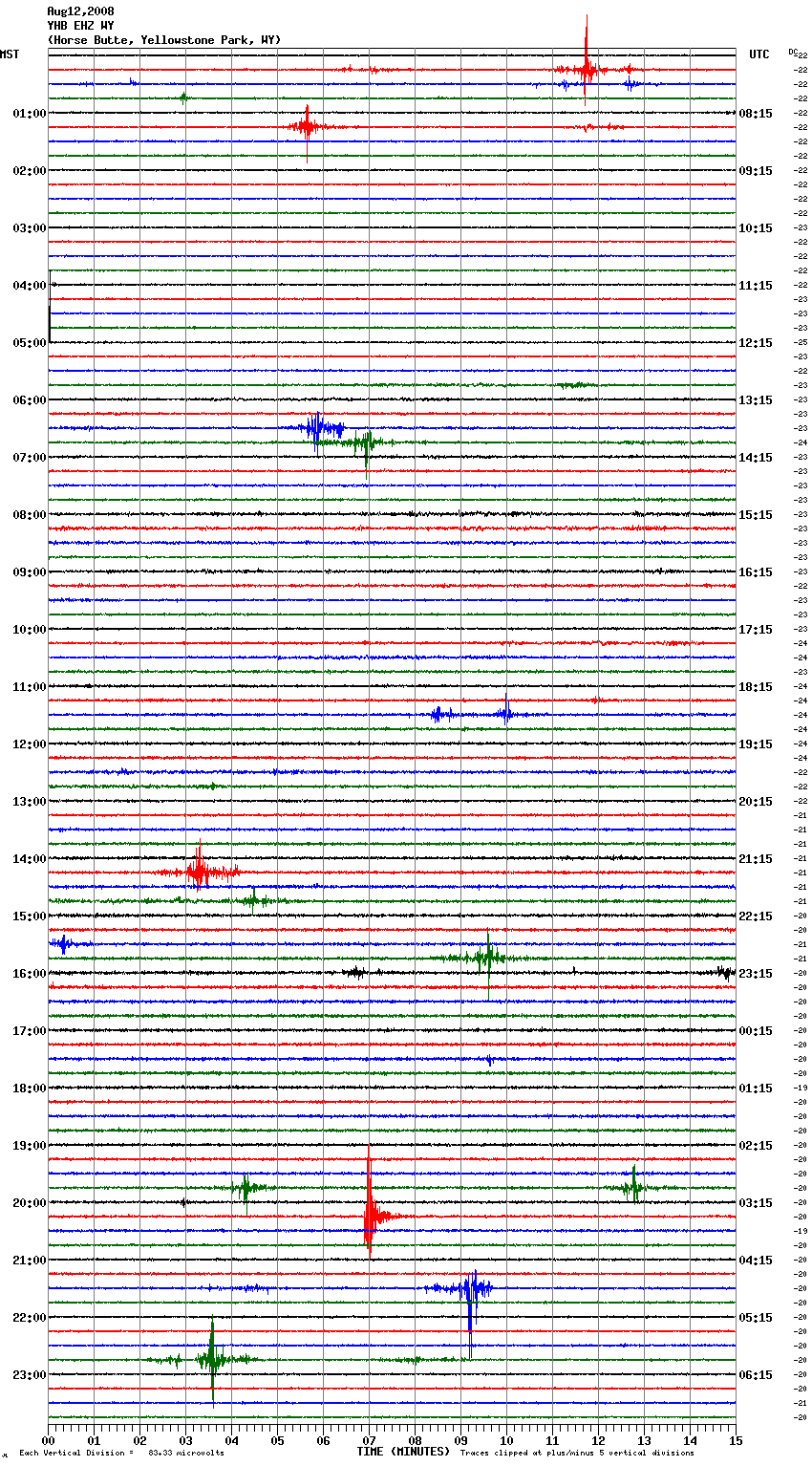Click the '07:00' MST time label
Screen dimensions: 812x1466
tap(30, 458)
